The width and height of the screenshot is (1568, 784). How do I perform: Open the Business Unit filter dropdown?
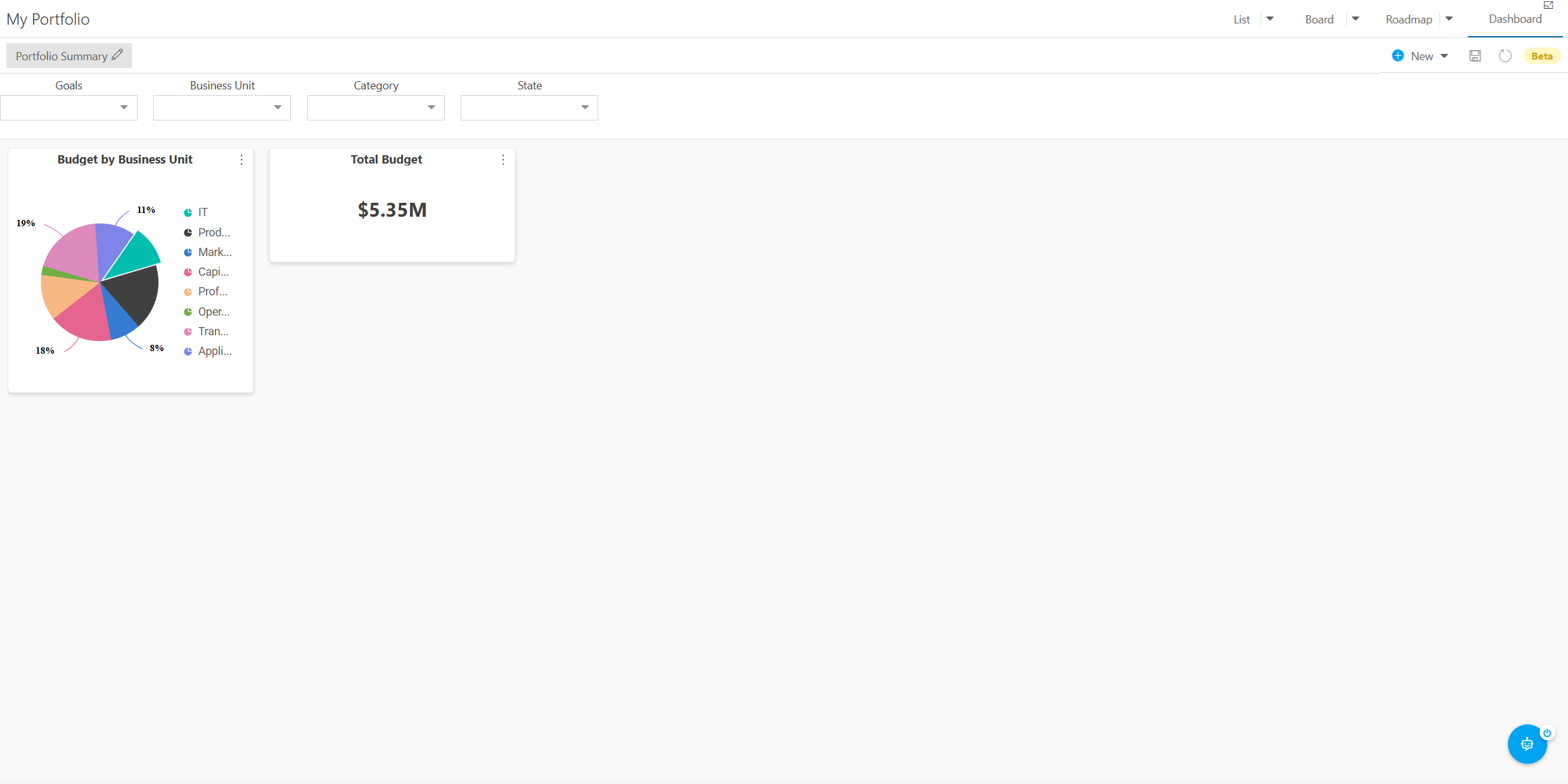[222, 108]
